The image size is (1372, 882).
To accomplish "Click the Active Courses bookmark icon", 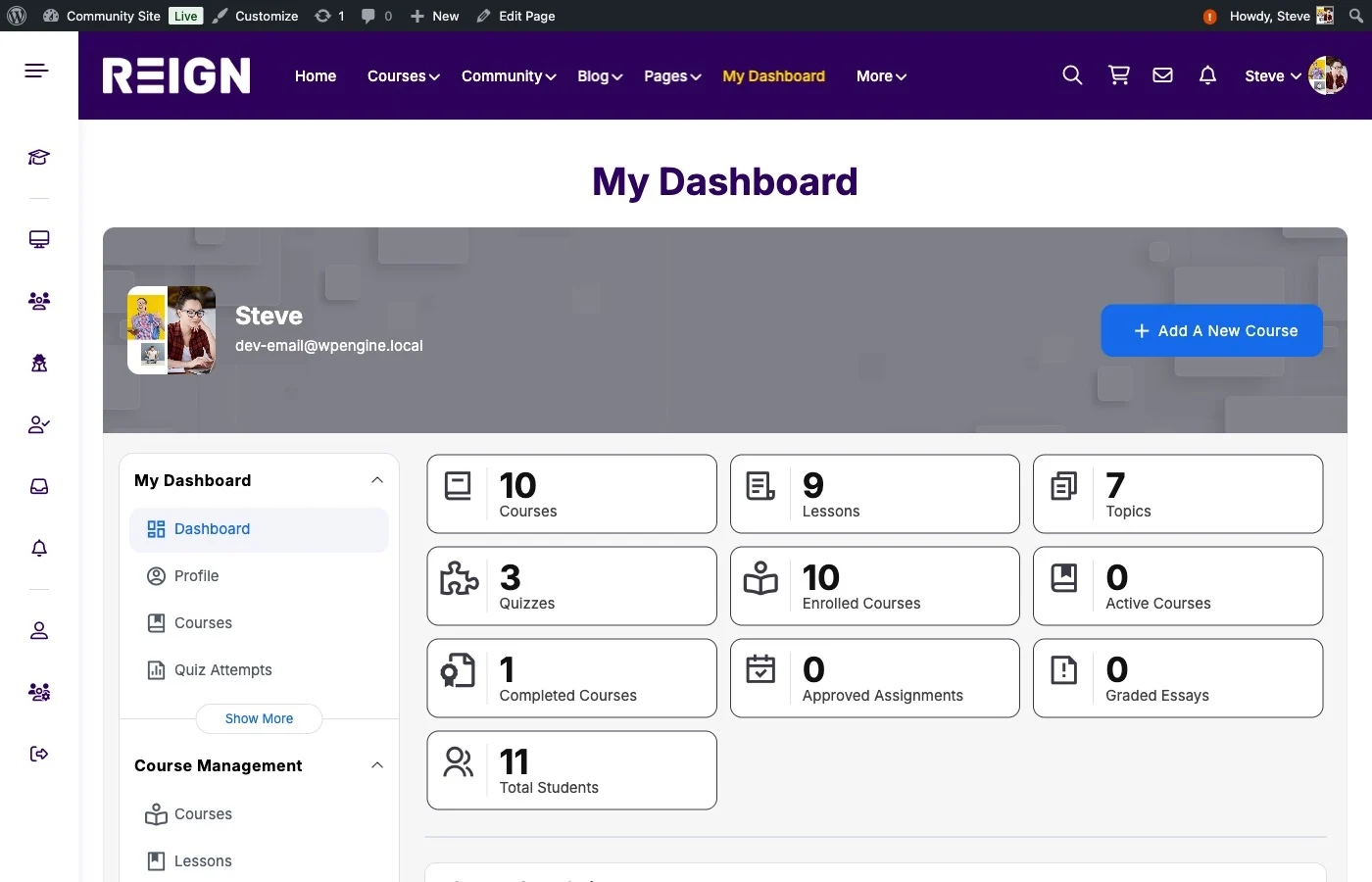I will pyautogui.click(x=1064, y=578).
